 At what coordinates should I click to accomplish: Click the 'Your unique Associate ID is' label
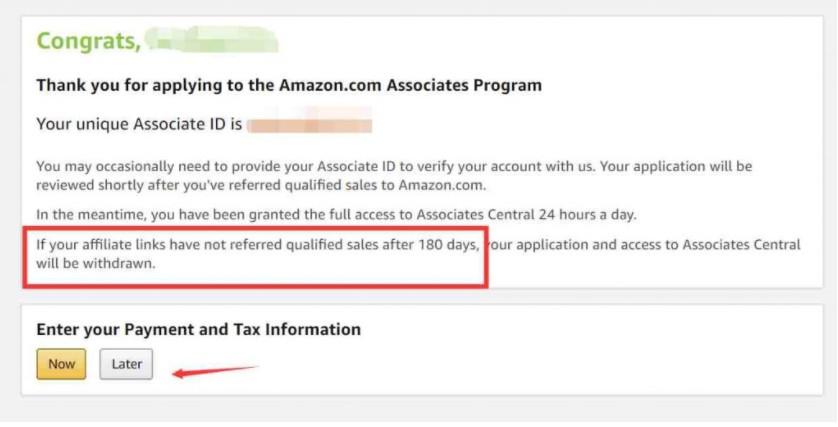(139, 125)
